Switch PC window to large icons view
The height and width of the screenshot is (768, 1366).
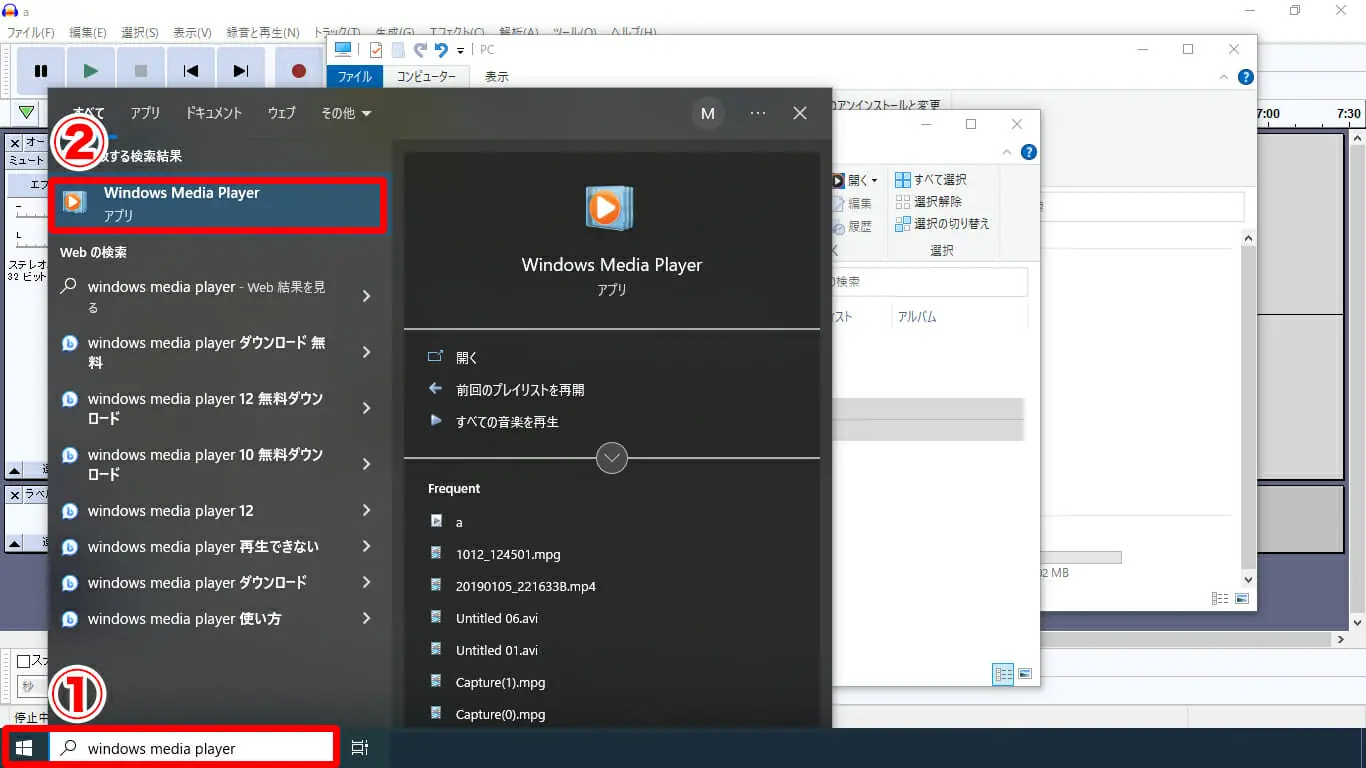click(x=1242, y=599)
